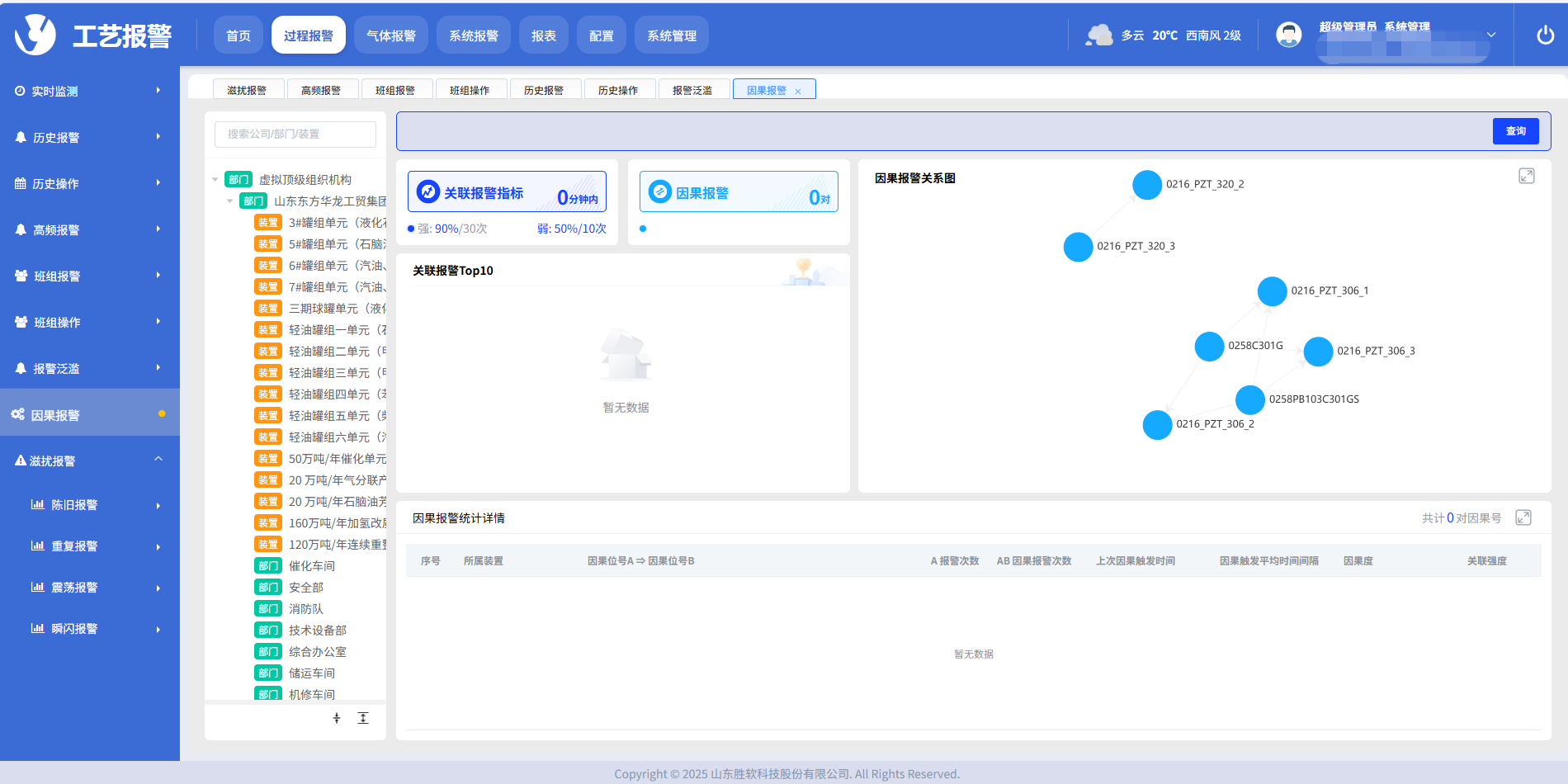The height and width of the screenshot is (784, 1568).
Task: Click the 工艺报警 logo icon
Action: point(35,35)
